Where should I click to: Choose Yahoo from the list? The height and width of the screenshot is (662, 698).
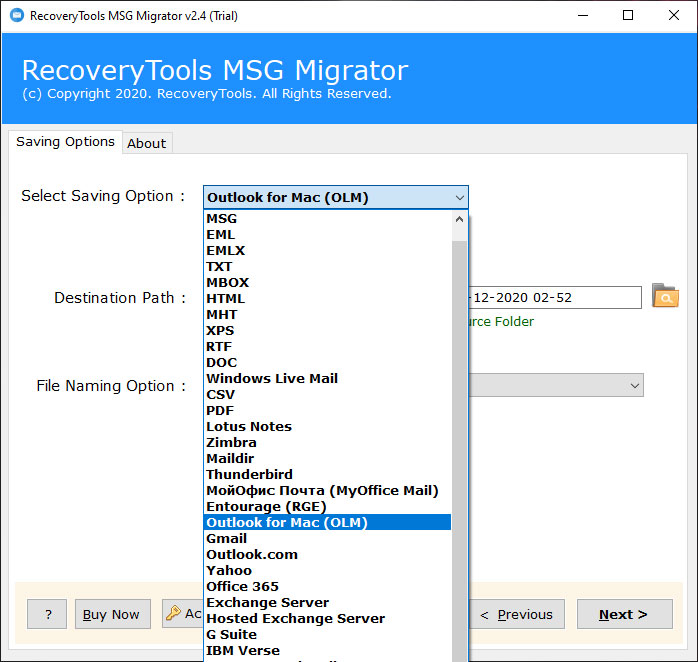[x=327, y=571]
